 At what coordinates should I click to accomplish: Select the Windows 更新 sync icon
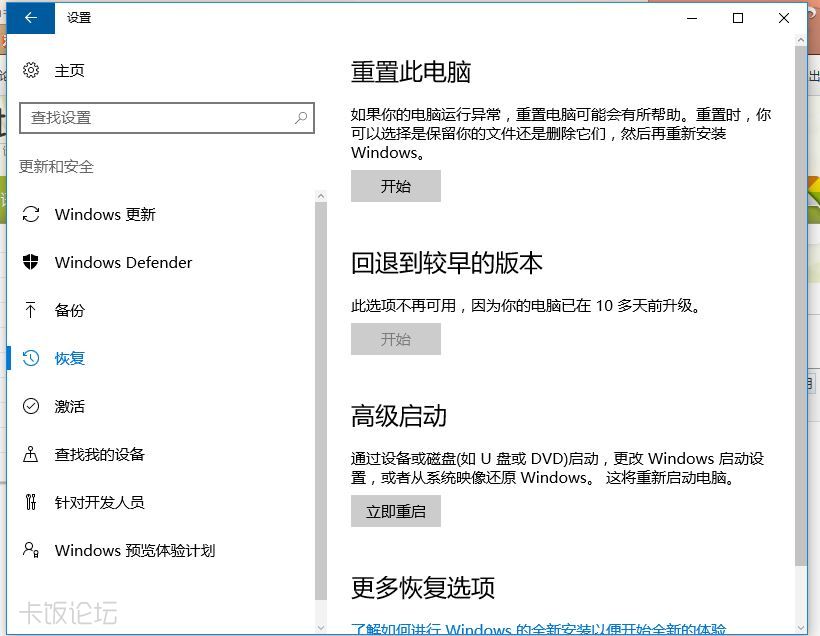click(31, 214)
